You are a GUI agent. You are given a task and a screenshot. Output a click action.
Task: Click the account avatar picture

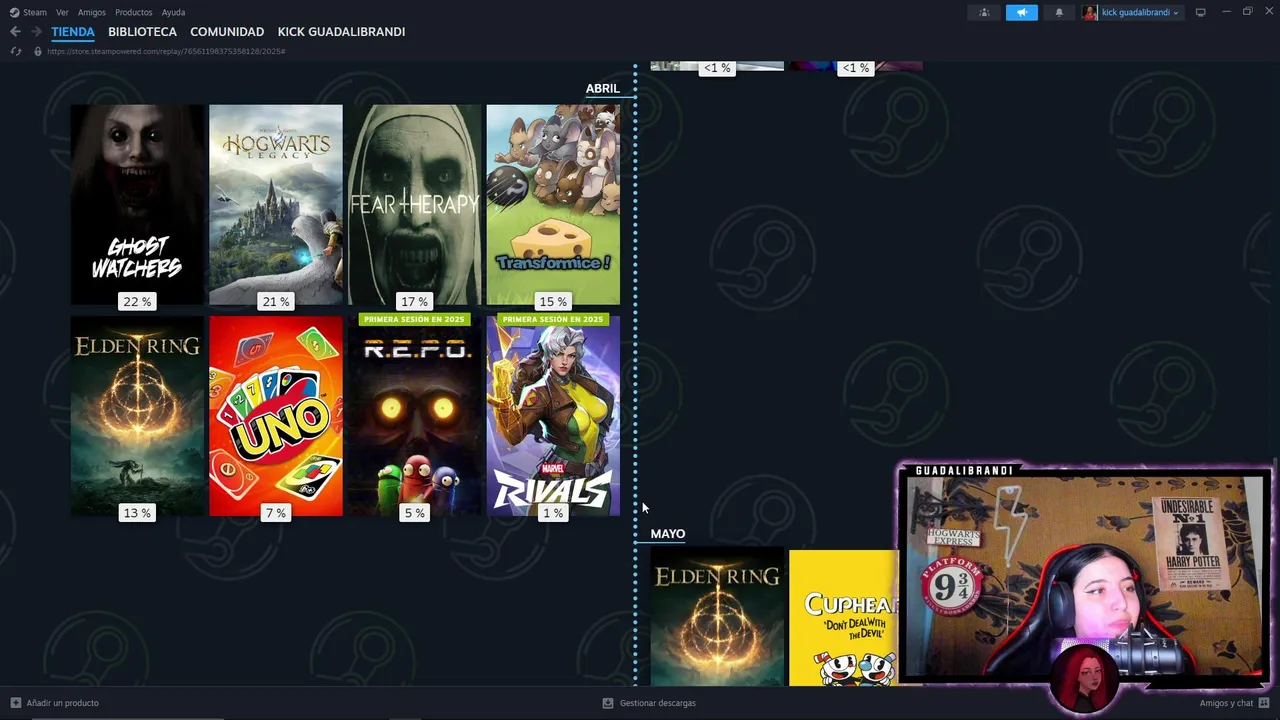1089,12
